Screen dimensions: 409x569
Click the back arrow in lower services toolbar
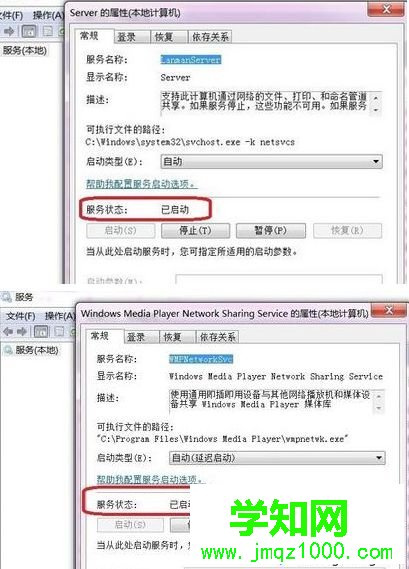tap(8, 331)
